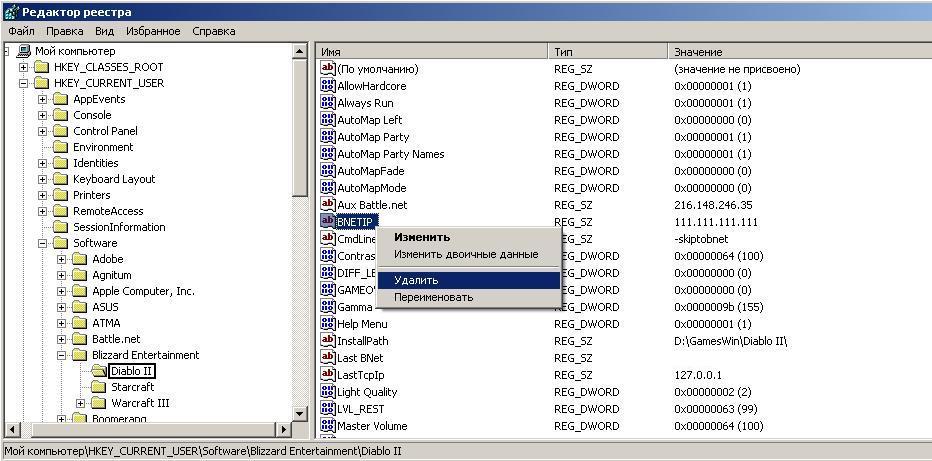Open the Избранное menu

click(153, 31)
